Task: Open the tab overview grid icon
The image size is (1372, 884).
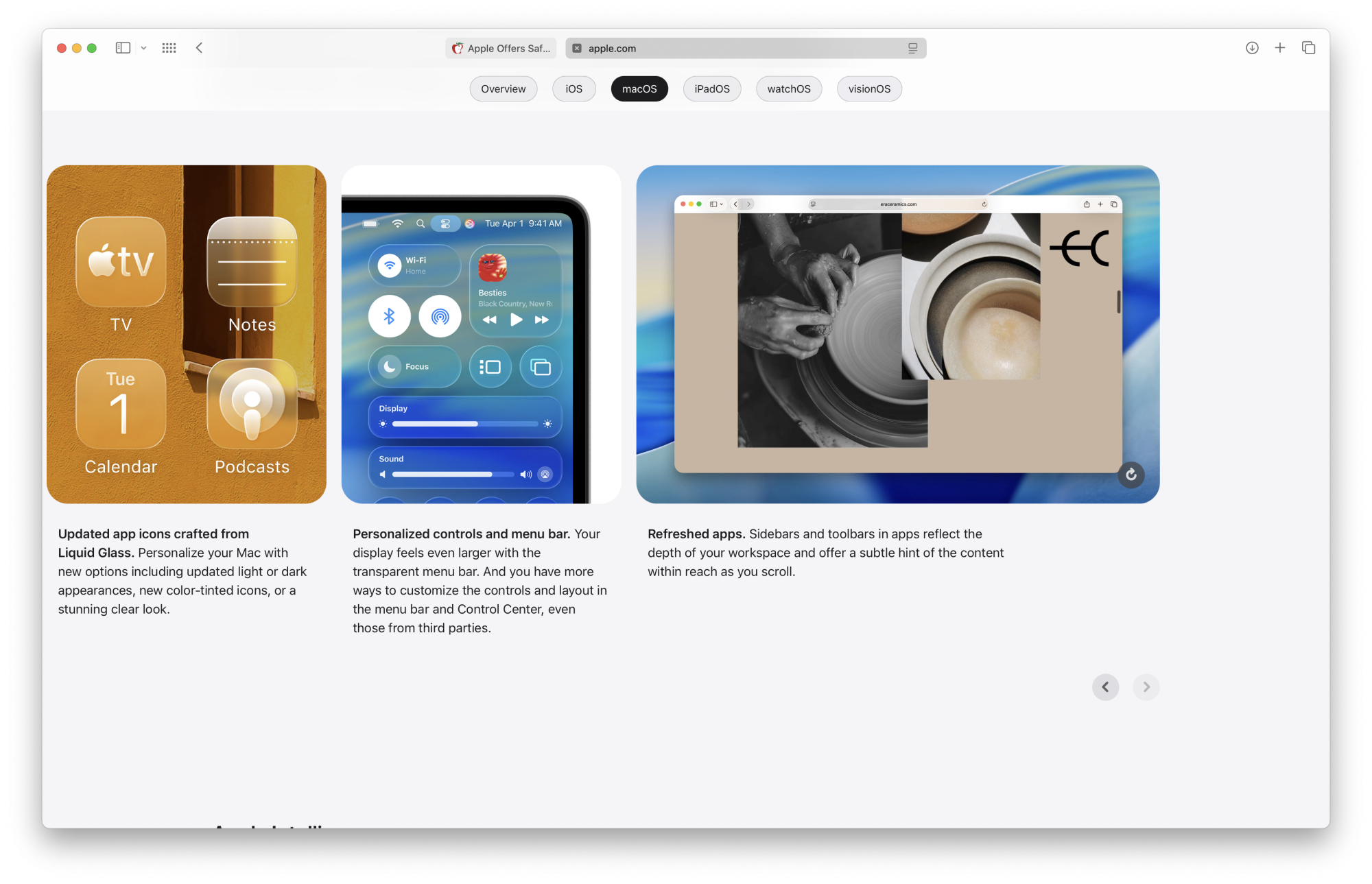Action: coord(169,48)
